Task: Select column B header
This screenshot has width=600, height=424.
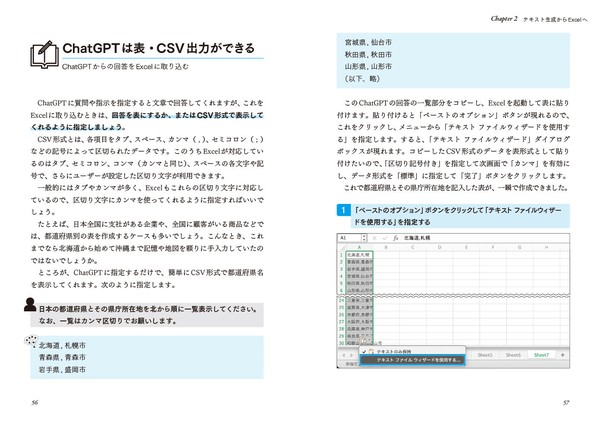Action: [x=386, y=248]
